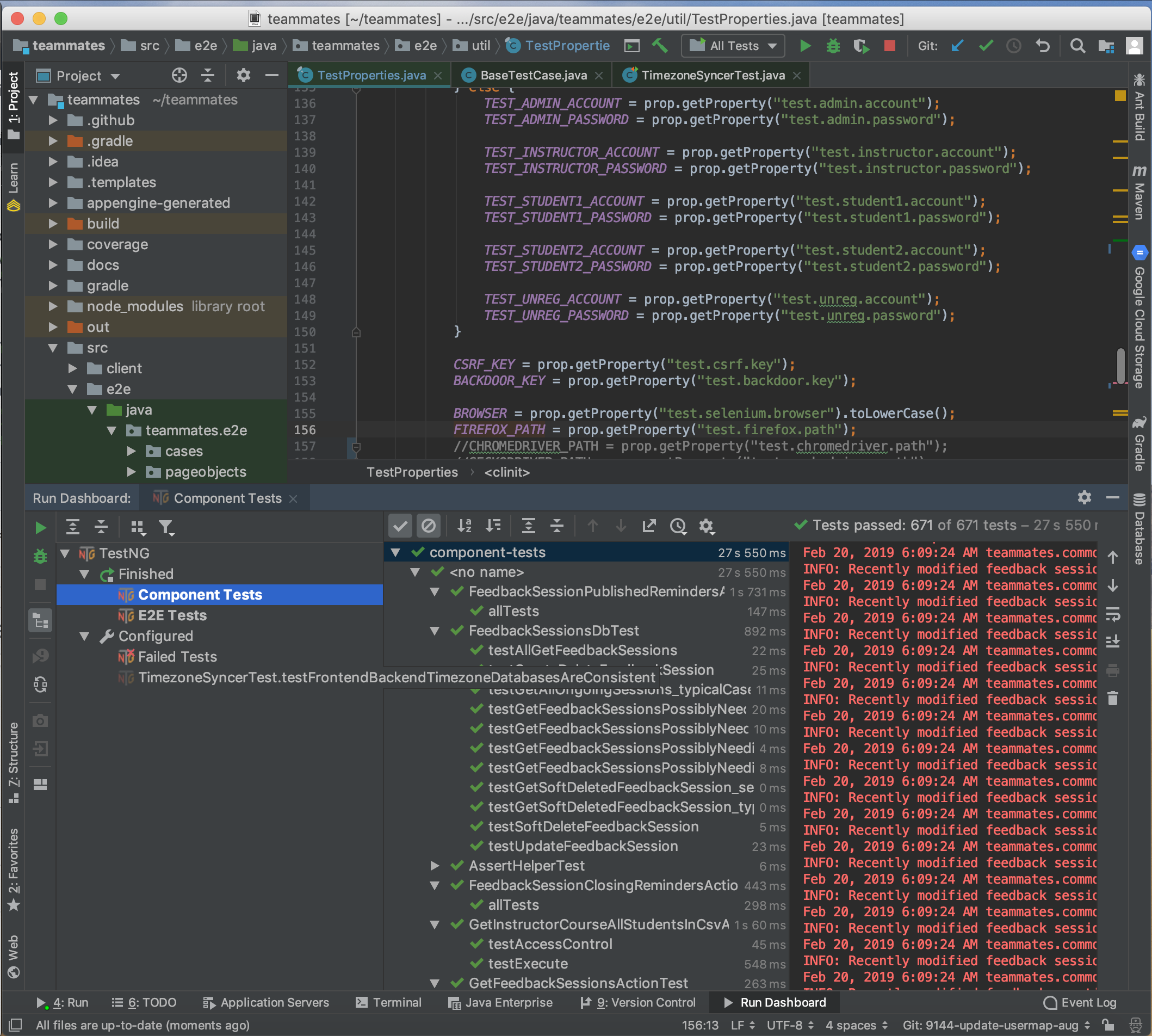Click the Git branch 9144-update-usermap-aug widget
The width and height of the screenshot is (1152, 1036).
[x=998, y=1025]
